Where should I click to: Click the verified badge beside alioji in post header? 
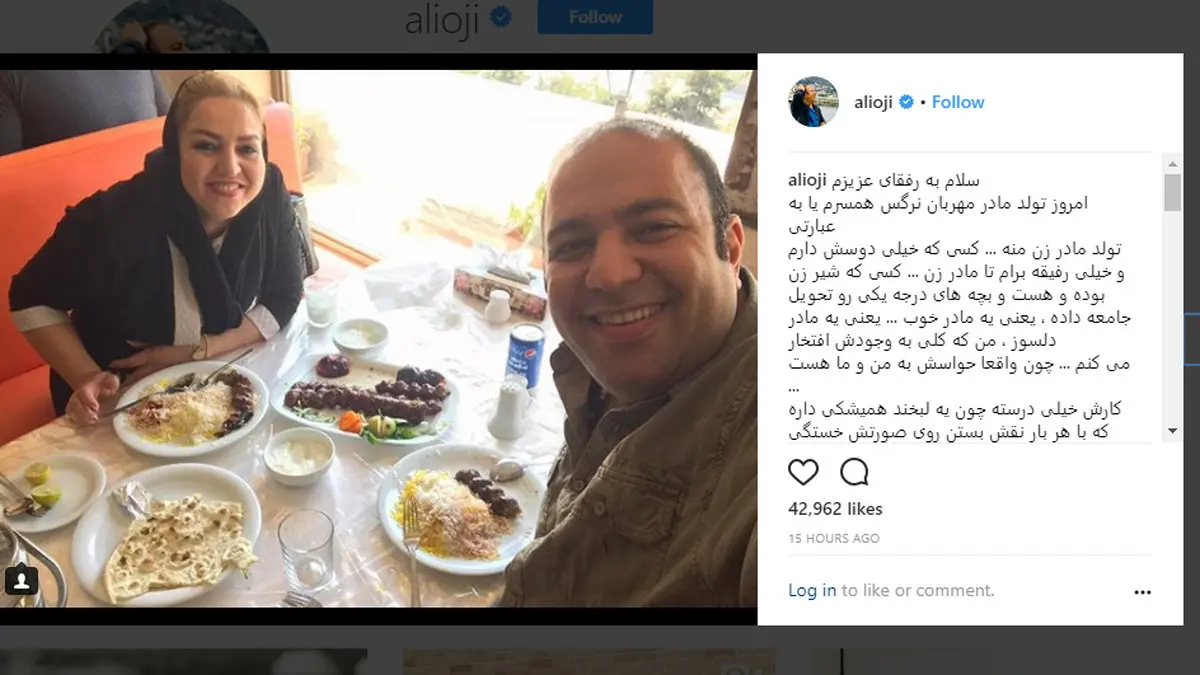(x=907, y=102)
